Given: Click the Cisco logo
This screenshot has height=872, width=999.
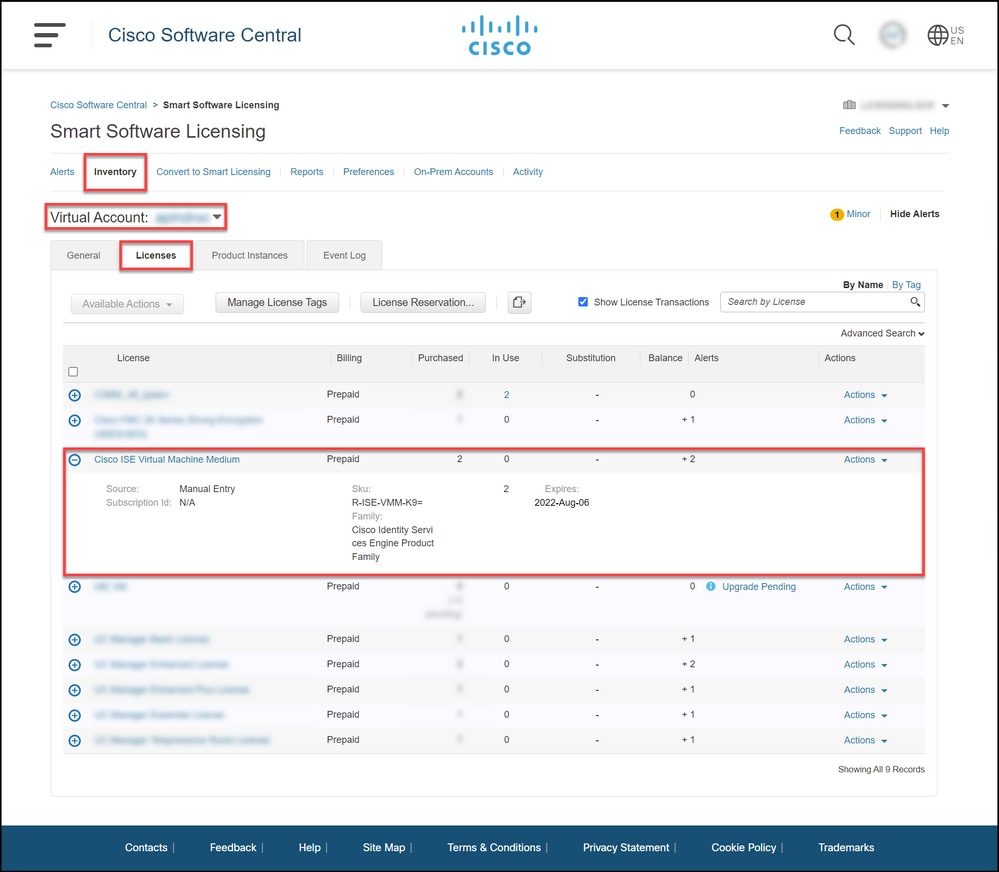Looking at the screenshot, I should (x=500, y=35).
